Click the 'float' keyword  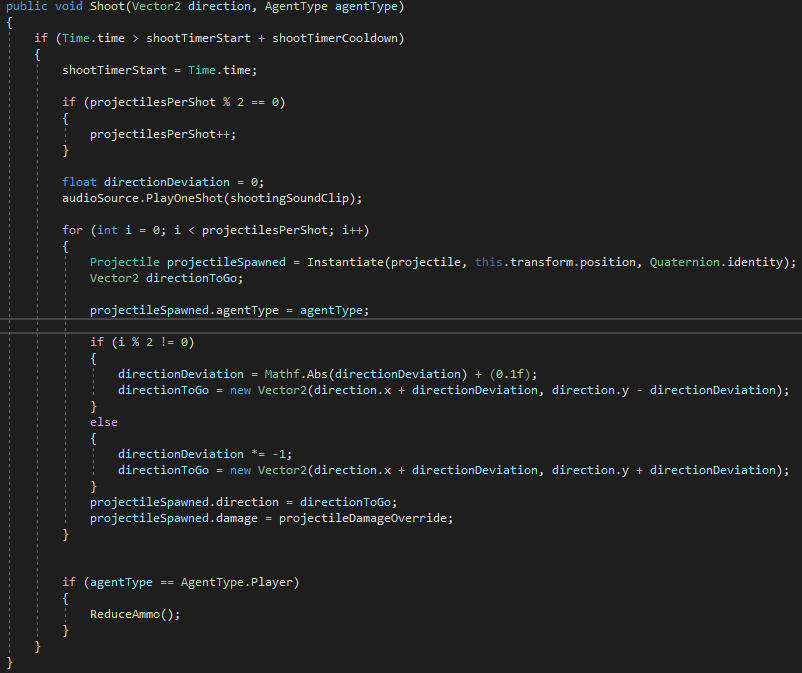[x=79, y=182]
